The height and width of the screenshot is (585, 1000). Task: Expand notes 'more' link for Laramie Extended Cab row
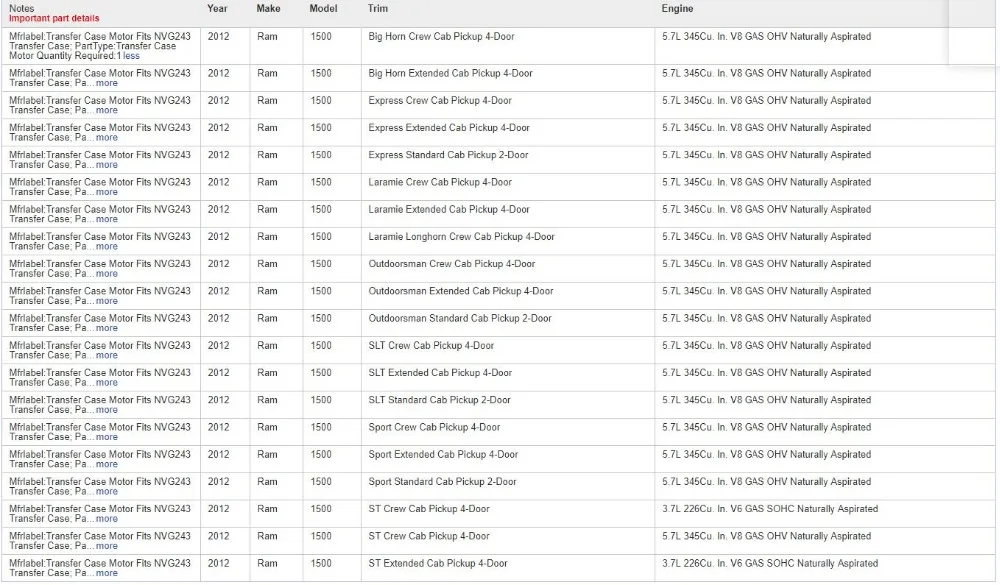[107, 219]
